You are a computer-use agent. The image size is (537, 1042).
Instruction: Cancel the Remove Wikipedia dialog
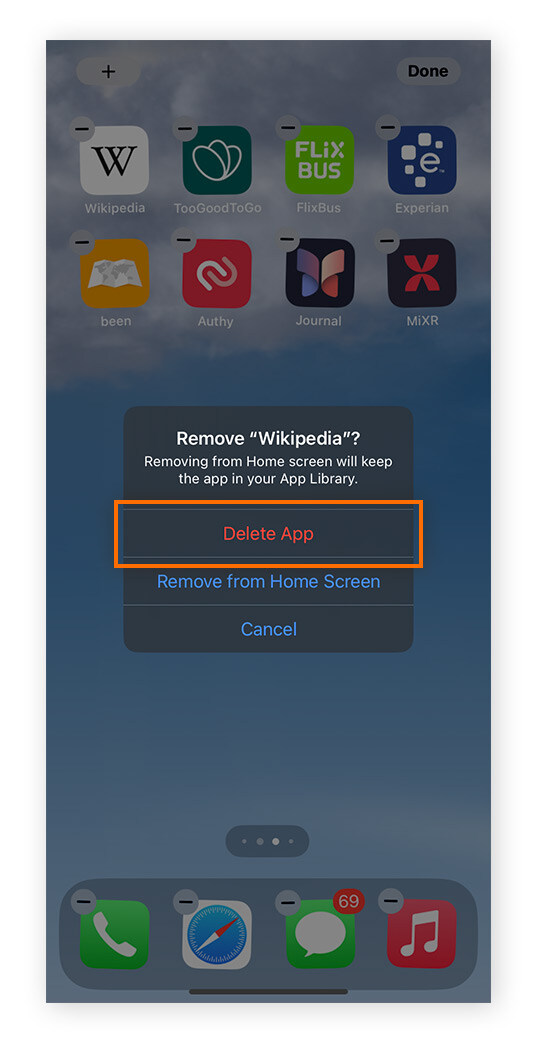268,629
